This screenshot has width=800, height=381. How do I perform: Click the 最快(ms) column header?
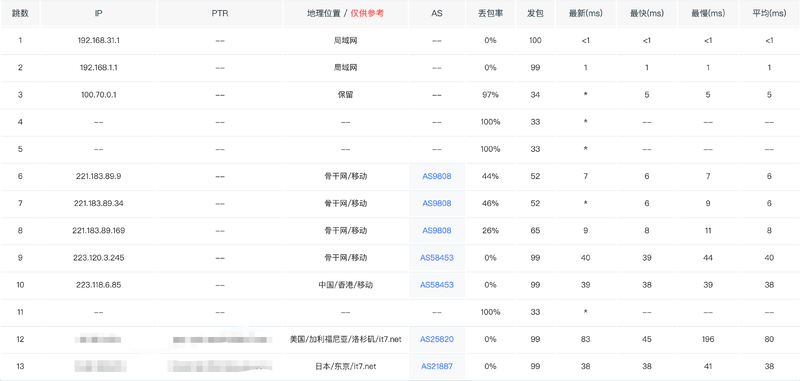[647, 14]
